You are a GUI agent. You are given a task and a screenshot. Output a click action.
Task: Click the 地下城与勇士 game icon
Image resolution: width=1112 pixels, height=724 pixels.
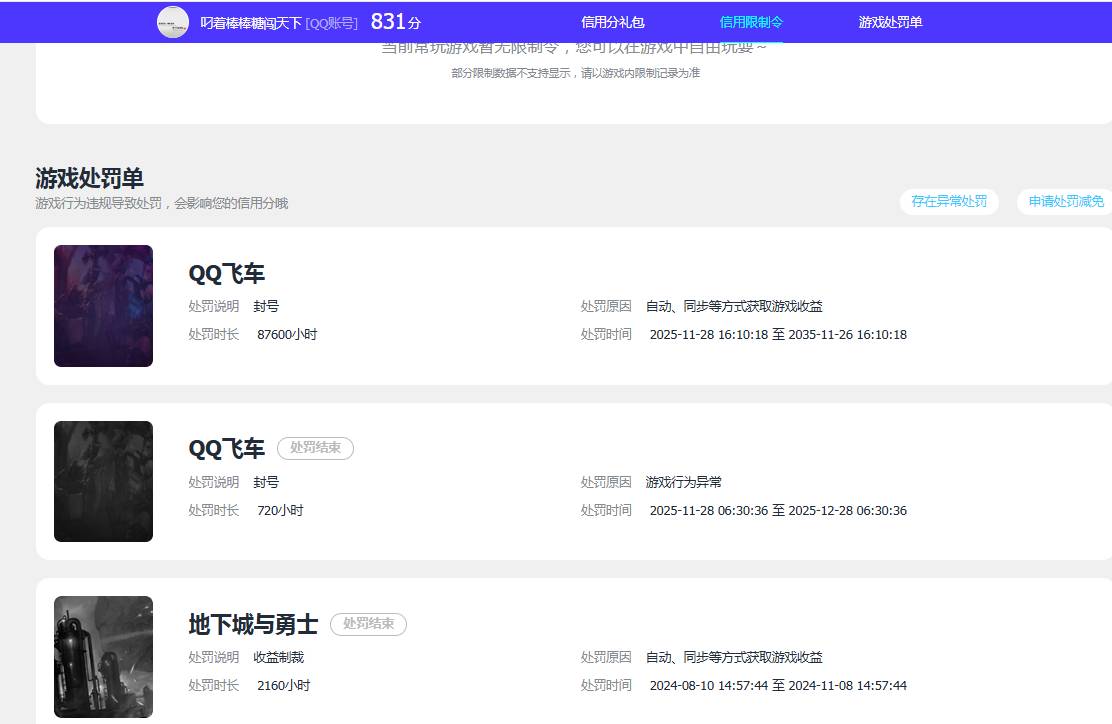(103, 656)
